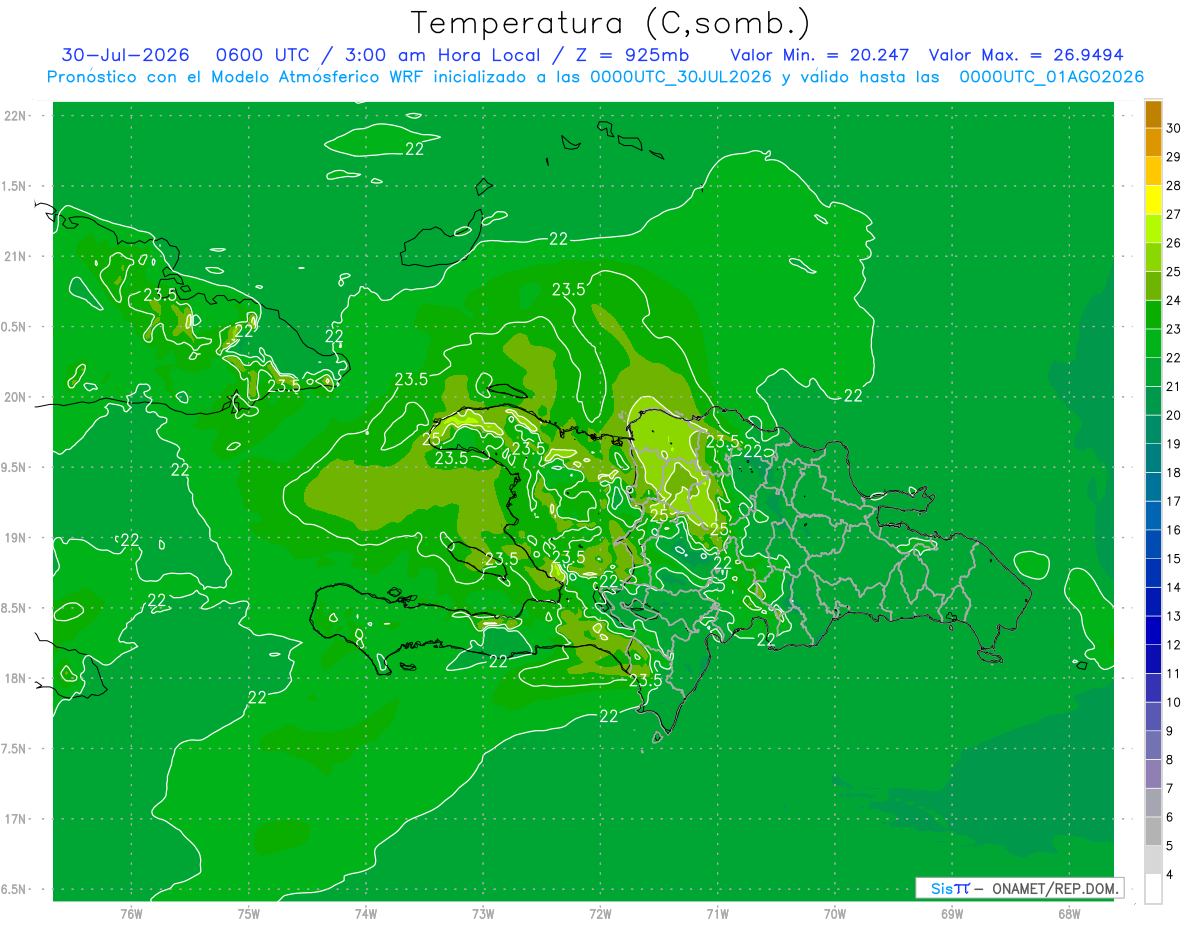The width and height of the screenshot is (1200, 927).
Task: Click the '6.5N' latitude axis label
Action: pos(16,889)
